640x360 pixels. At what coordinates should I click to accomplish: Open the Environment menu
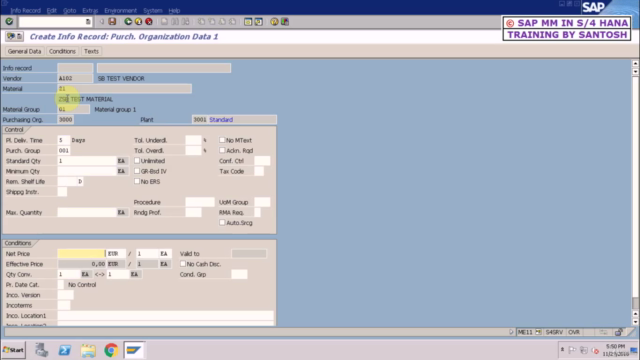click(120, 11)
